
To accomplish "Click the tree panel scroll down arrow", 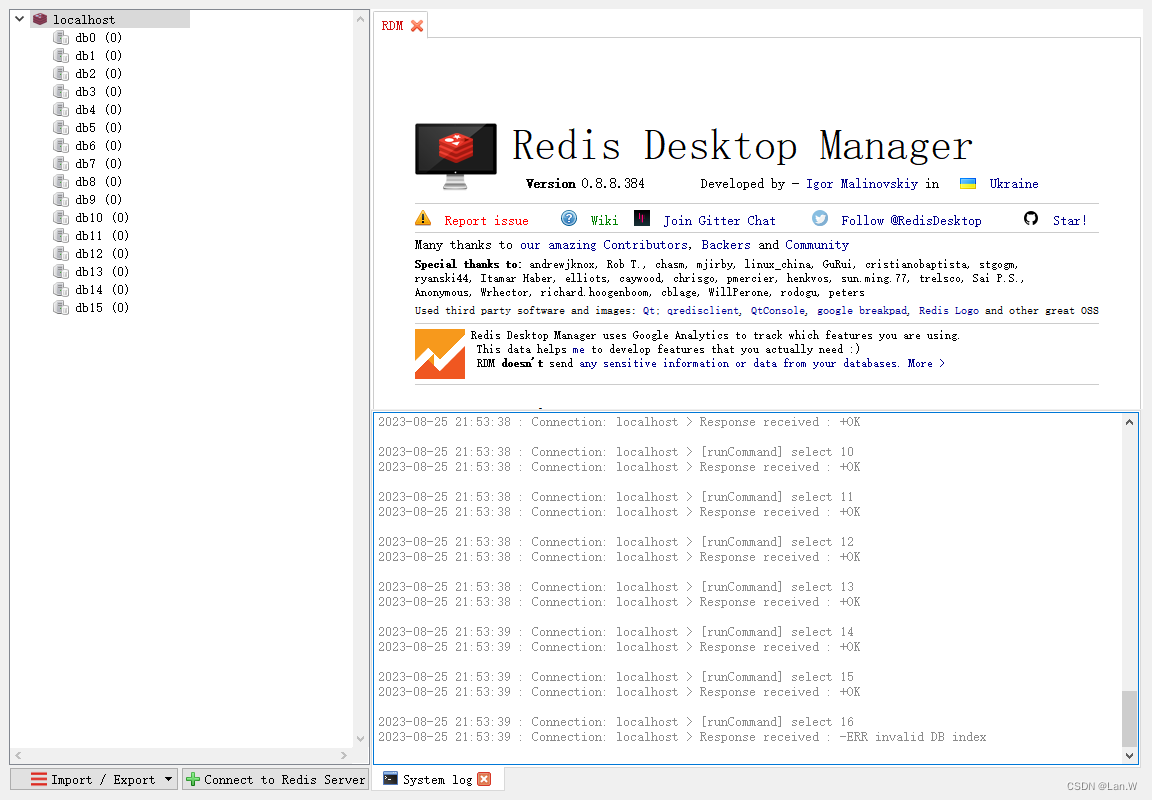I will coord(360,739).
